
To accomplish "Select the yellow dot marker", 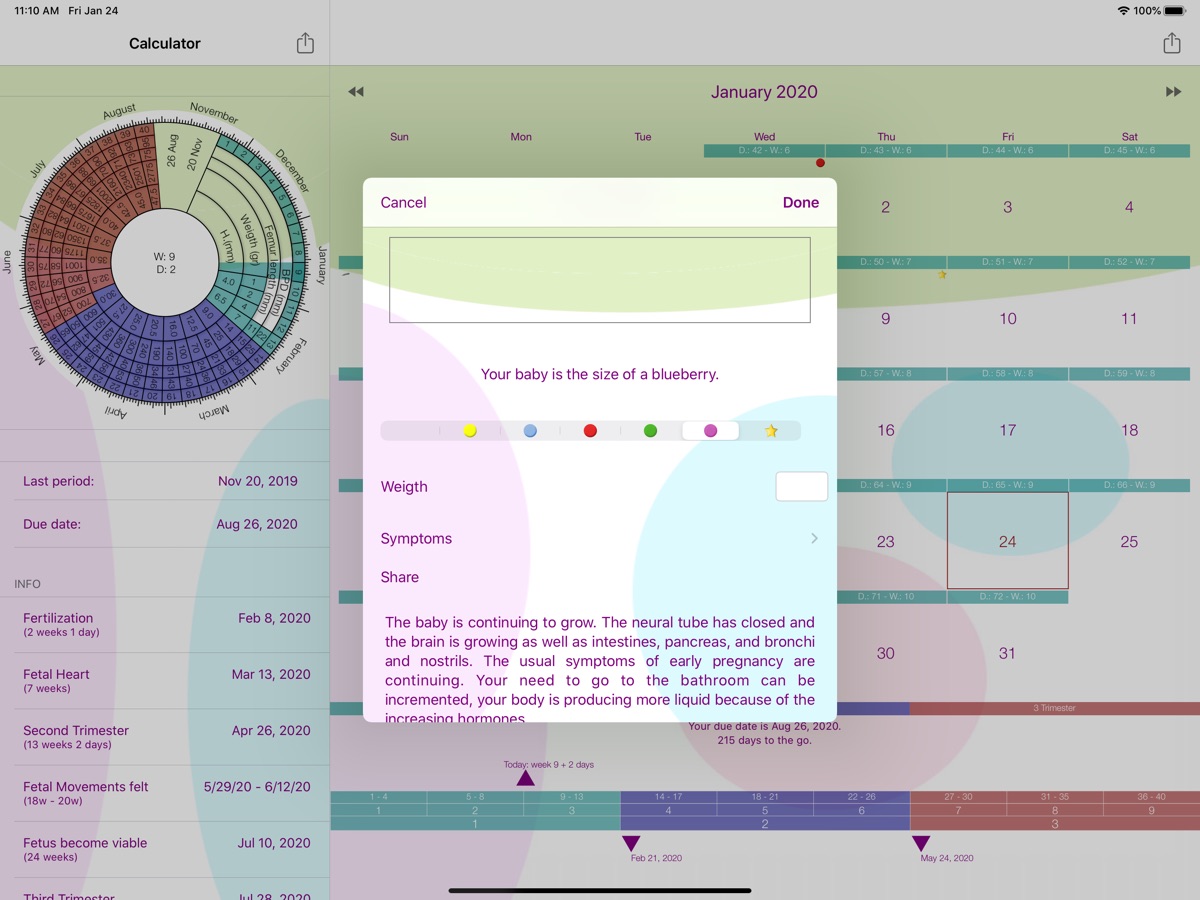I will (x=470, y=431).
